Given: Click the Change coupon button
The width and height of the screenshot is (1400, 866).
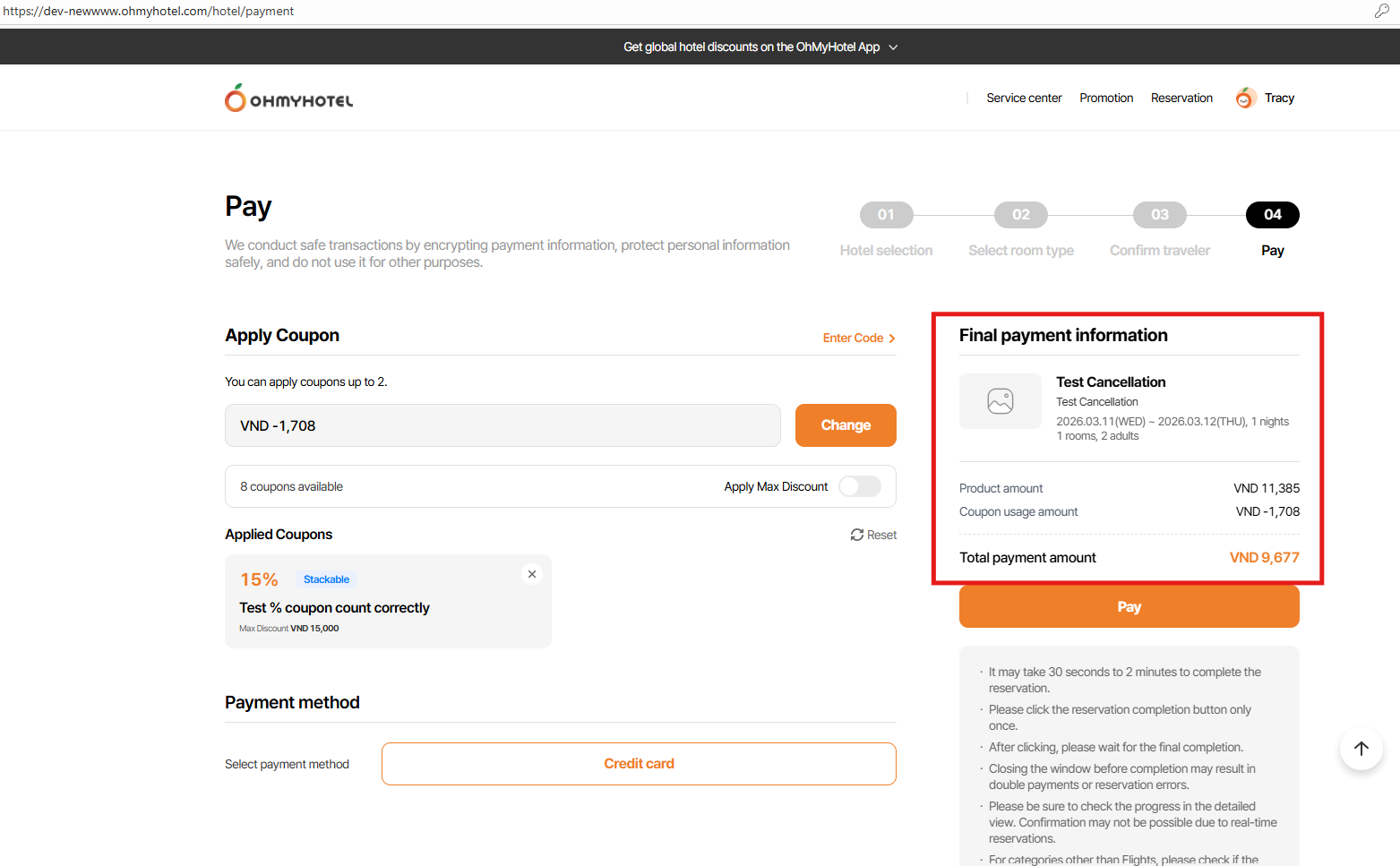Looking at the screenshot, I should click(846, 425).
